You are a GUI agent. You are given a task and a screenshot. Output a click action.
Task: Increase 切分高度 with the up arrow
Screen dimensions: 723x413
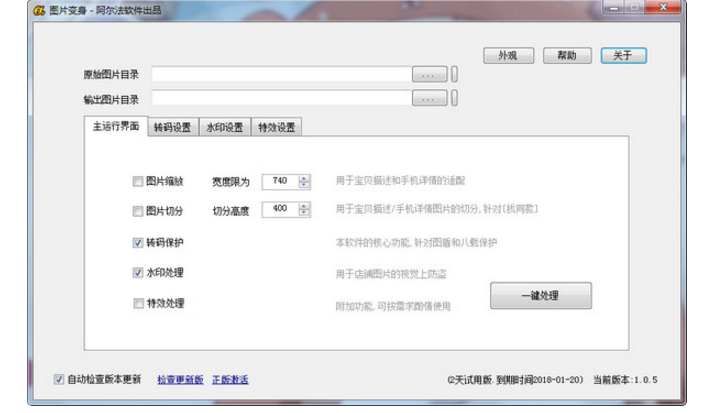coord(304,206)
